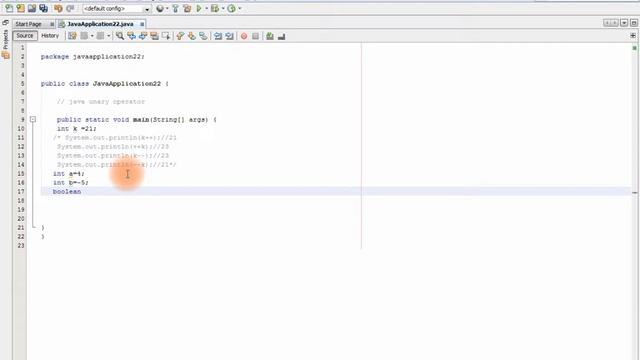Click the Profile Project icon
Viewport: 640px width, 360px height.
(x=231, y=9)
